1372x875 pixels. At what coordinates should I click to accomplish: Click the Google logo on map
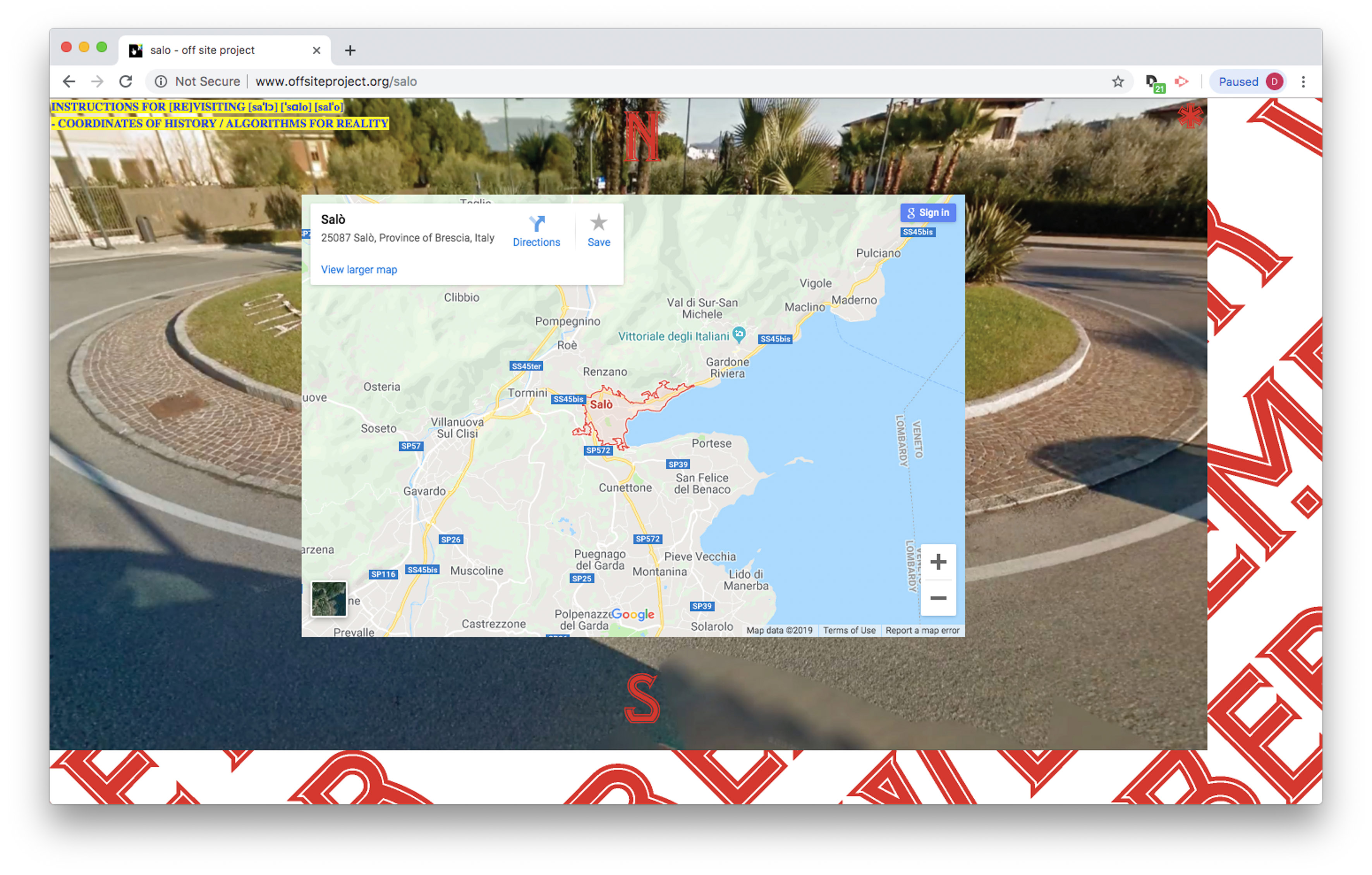[x=632, y=614]
